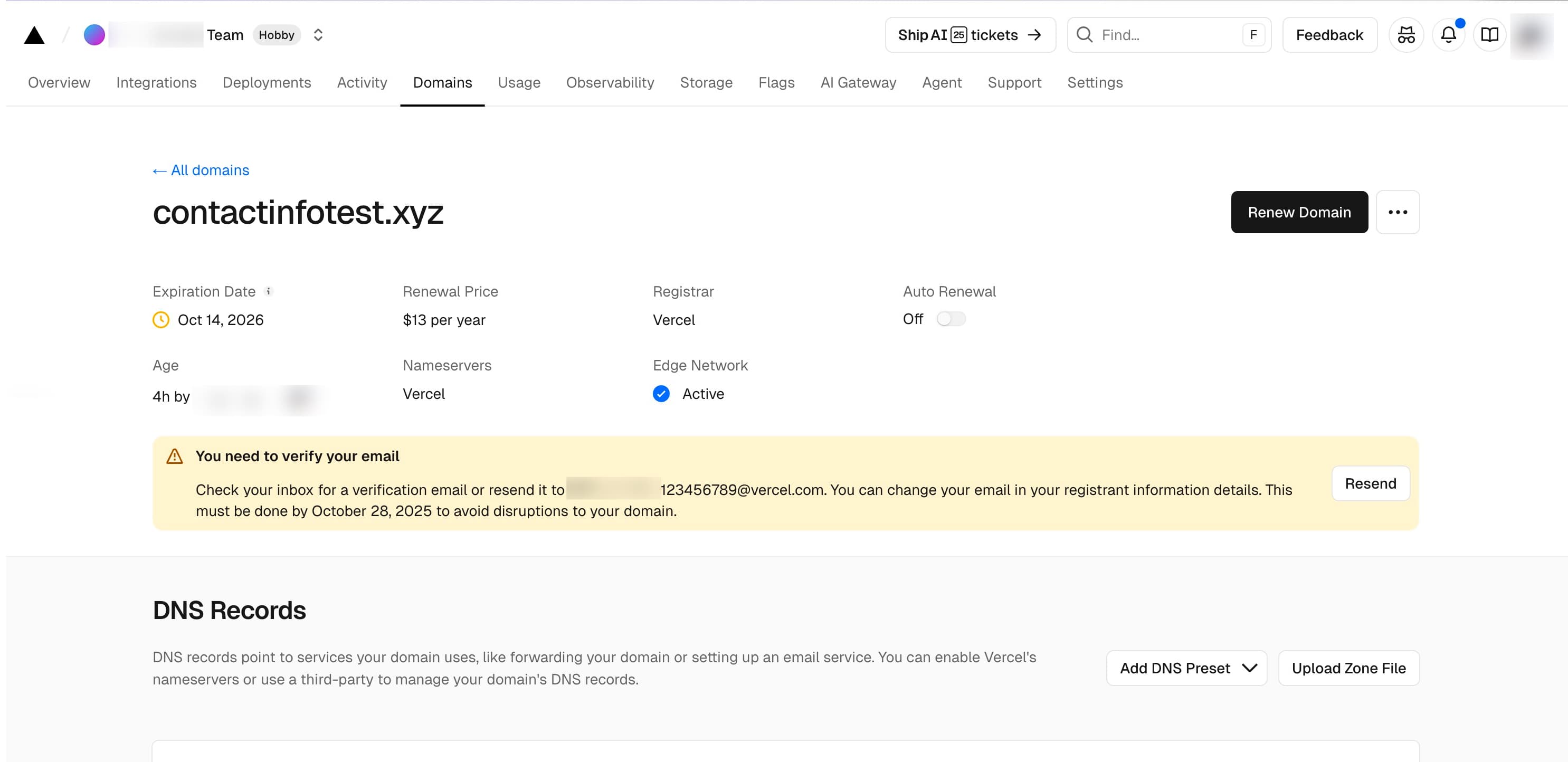Image resolution: width=1568 pixels, height=762 pixels.
Task: Click the team's colorful avatar circle
Action: (95, 35)
